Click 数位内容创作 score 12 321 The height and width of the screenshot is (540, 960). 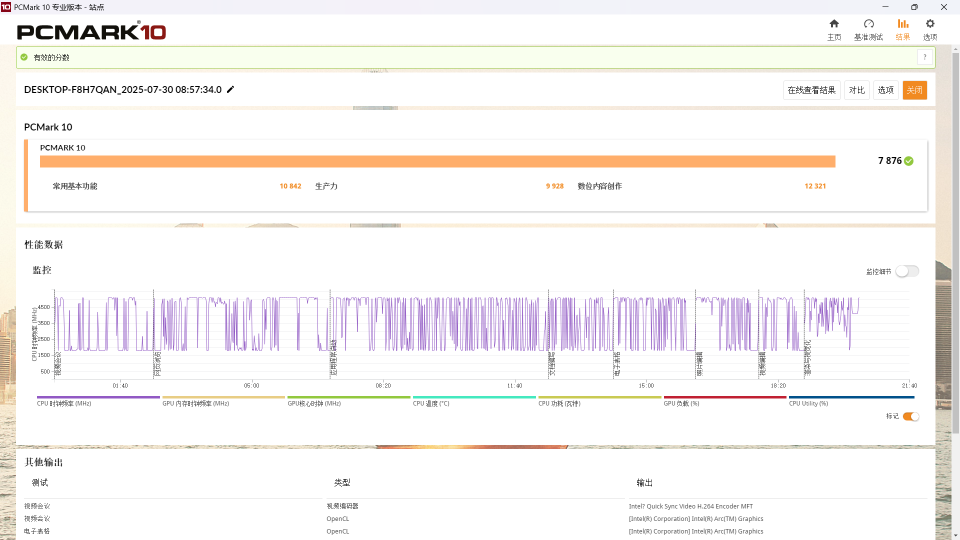815,186
